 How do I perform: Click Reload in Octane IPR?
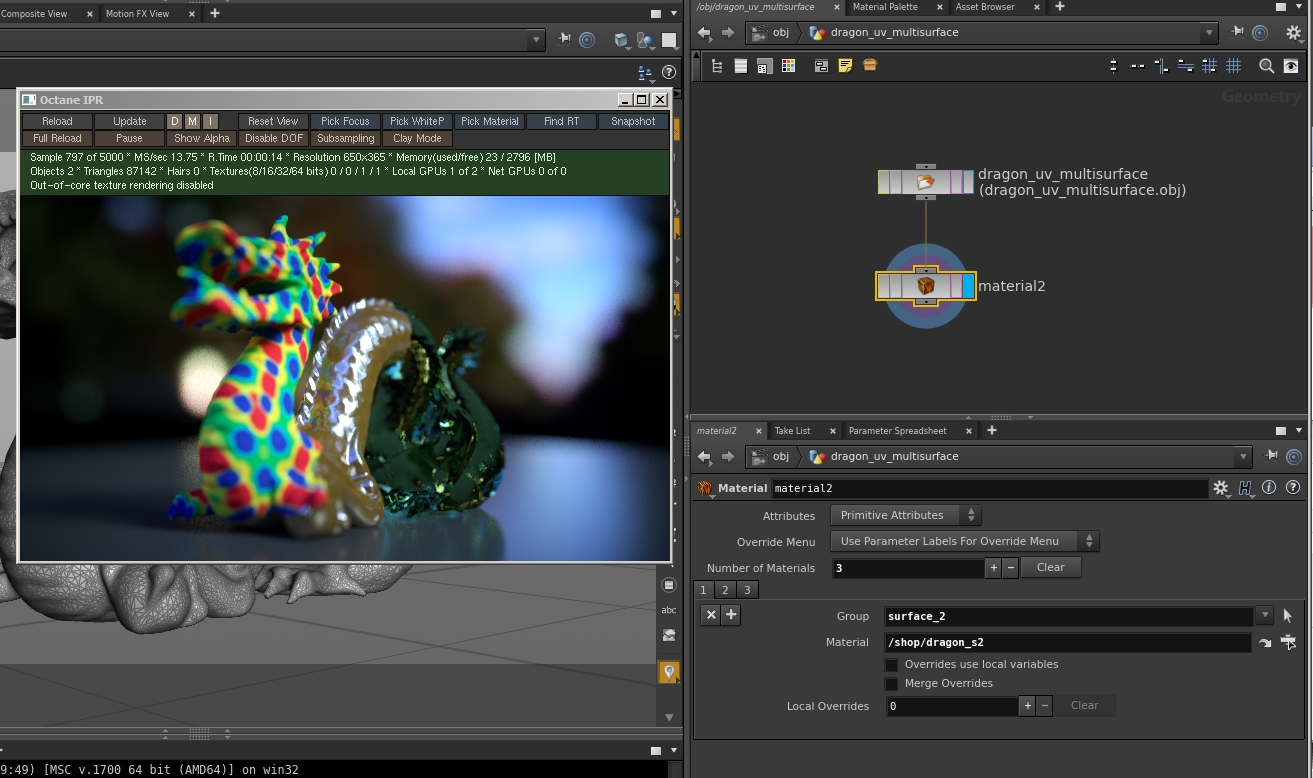tap(57, 121)
